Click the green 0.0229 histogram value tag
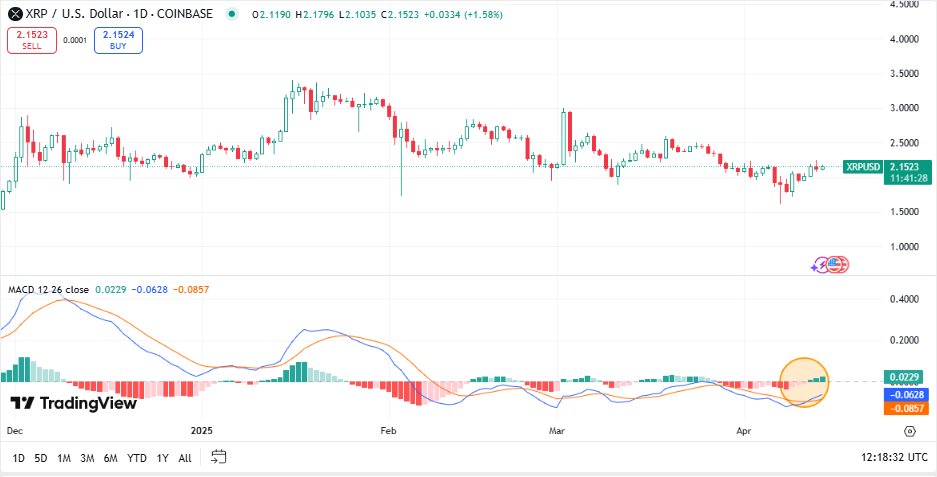The image size is (937, 477). (905, 378)
